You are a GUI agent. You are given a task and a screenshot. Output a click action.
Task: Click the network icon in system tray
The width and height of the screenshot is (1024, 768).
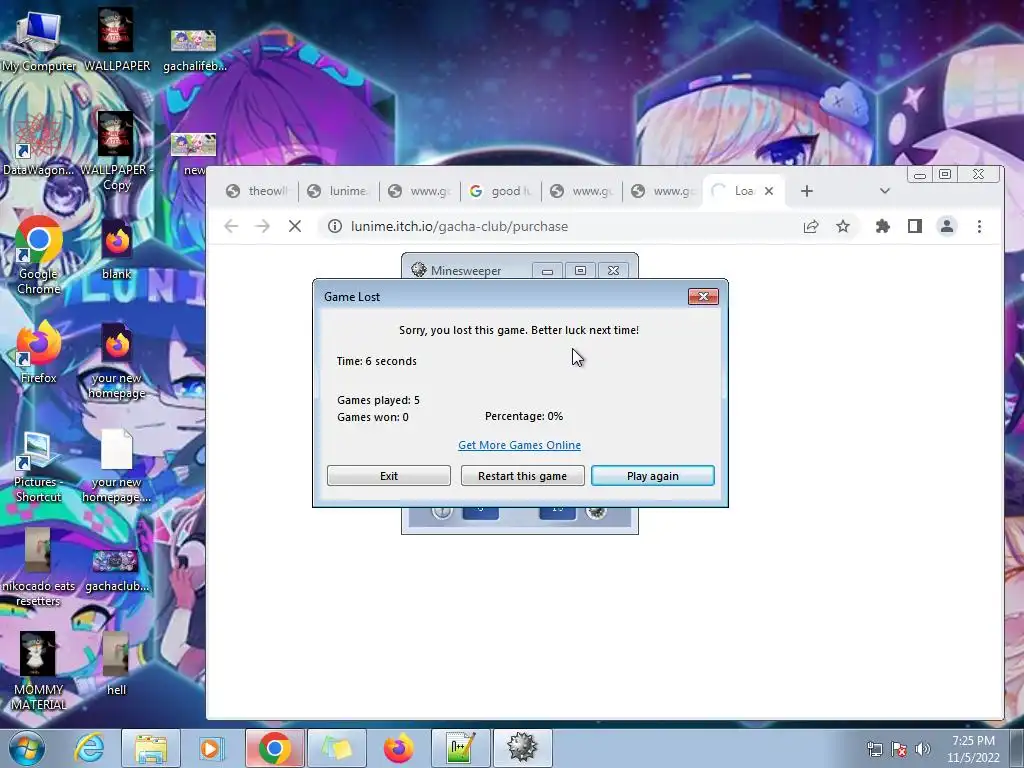(x=875, y=749)
